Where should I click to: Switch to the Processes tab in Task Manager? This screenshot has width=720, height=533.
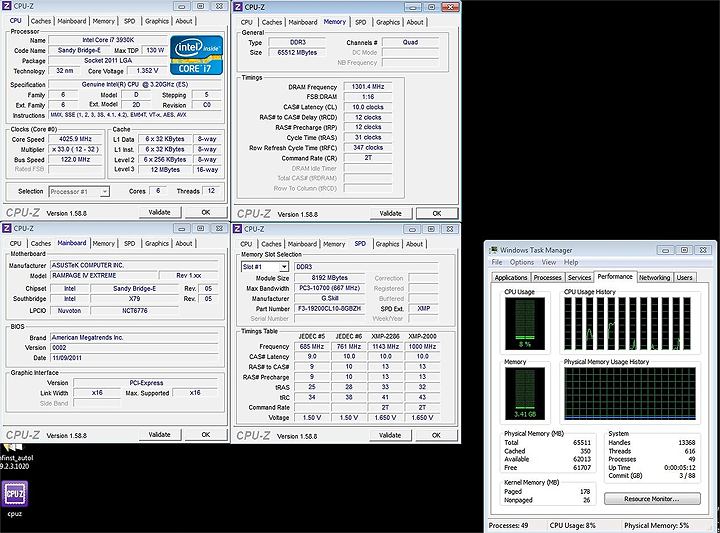[547, 277]
